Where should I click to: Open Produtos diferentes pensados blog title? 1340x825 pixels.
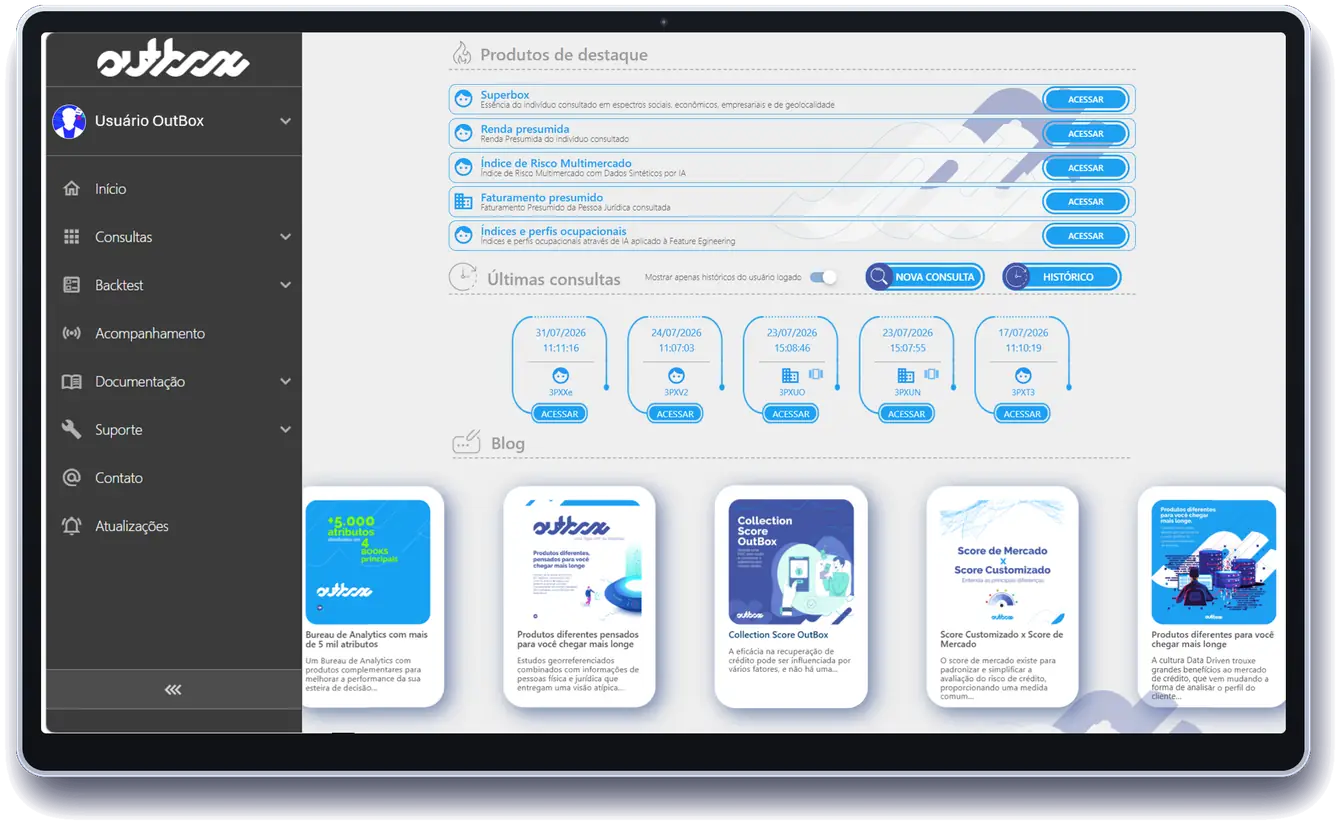coord(578,639)
